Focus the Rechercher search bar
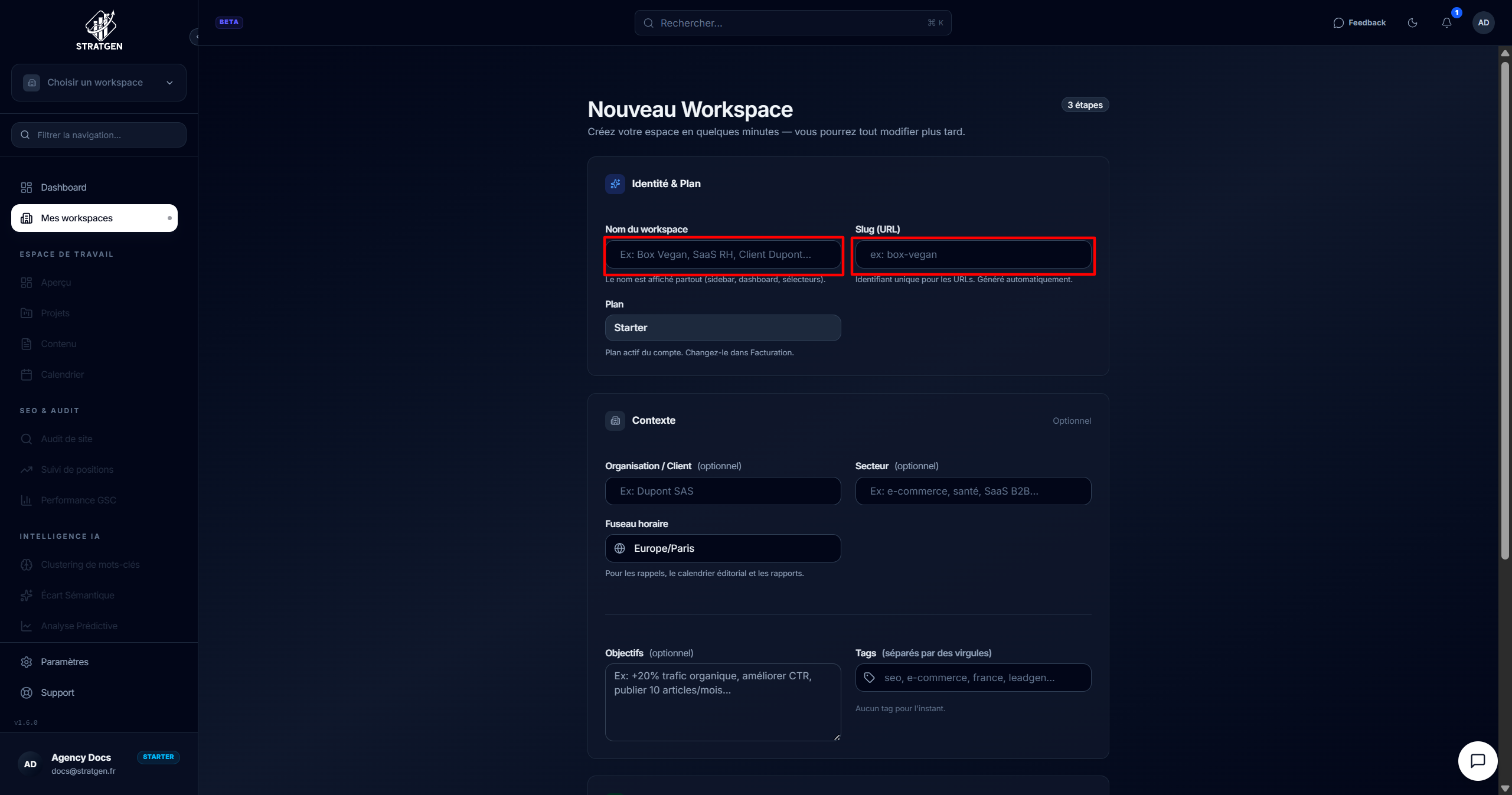Screen dimensions: 1512x795 [792, 23]
